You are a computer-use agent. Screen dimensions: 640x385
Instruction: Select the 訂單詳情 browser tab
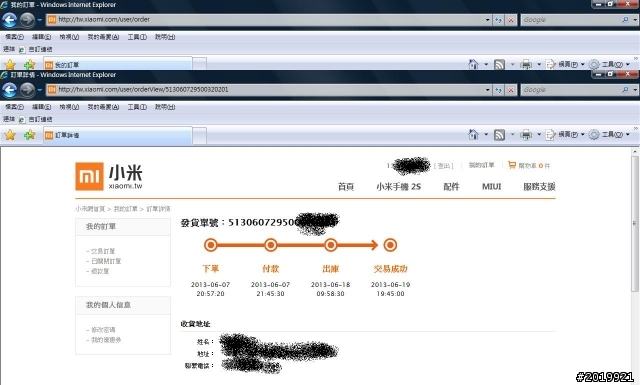tap(118, 135)
